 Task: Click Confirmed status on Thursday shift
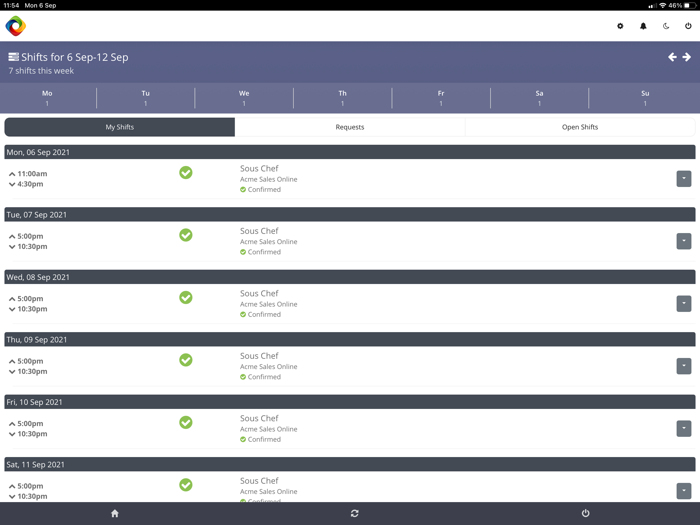[x=260, y=377]
